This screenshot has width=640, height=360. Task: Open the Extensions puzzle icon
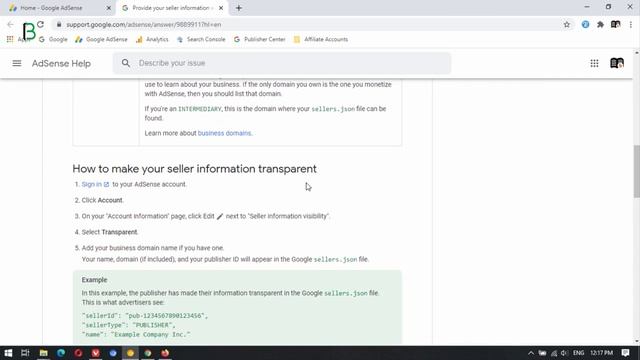coord(600,24)
